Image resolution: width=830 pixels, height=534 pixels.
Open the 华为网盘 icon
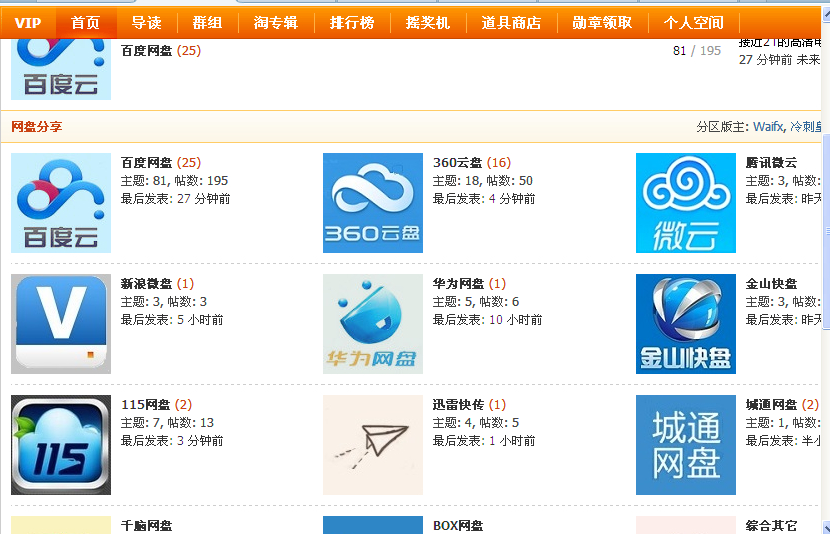pyautogui.click(x=373, y=324)
